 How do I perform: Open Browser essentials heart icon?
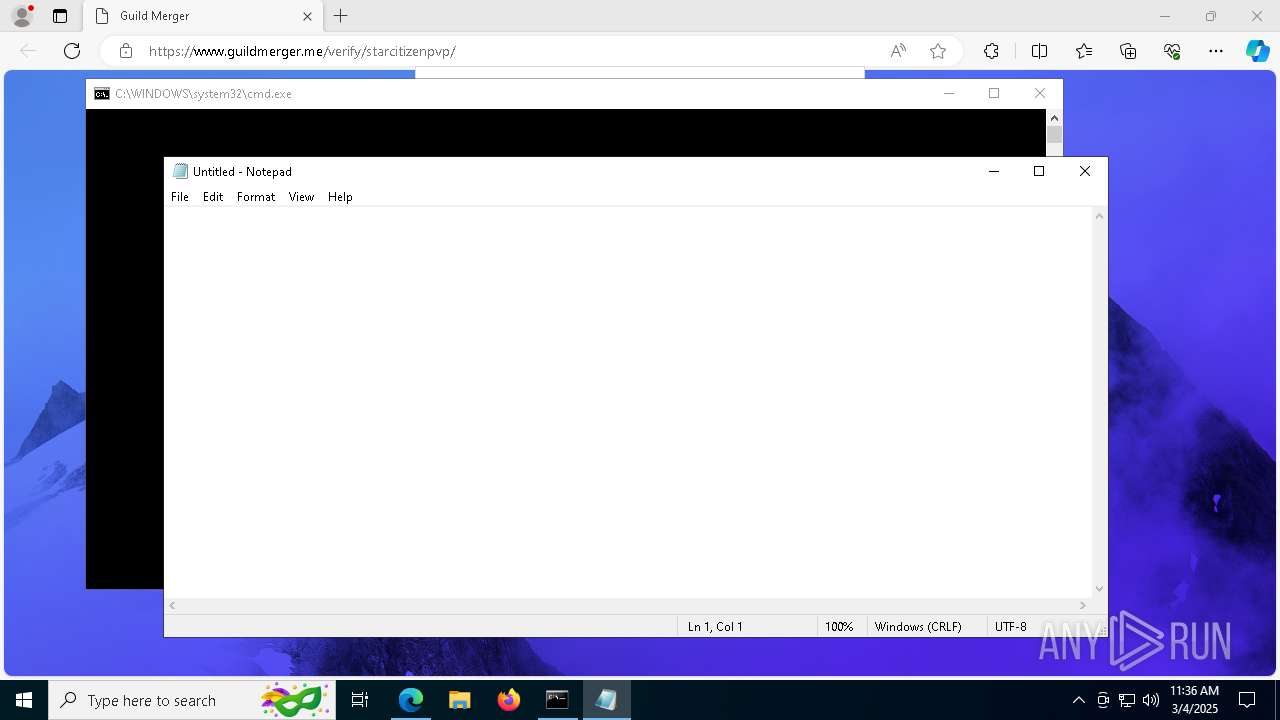[x=1172, y=51]
